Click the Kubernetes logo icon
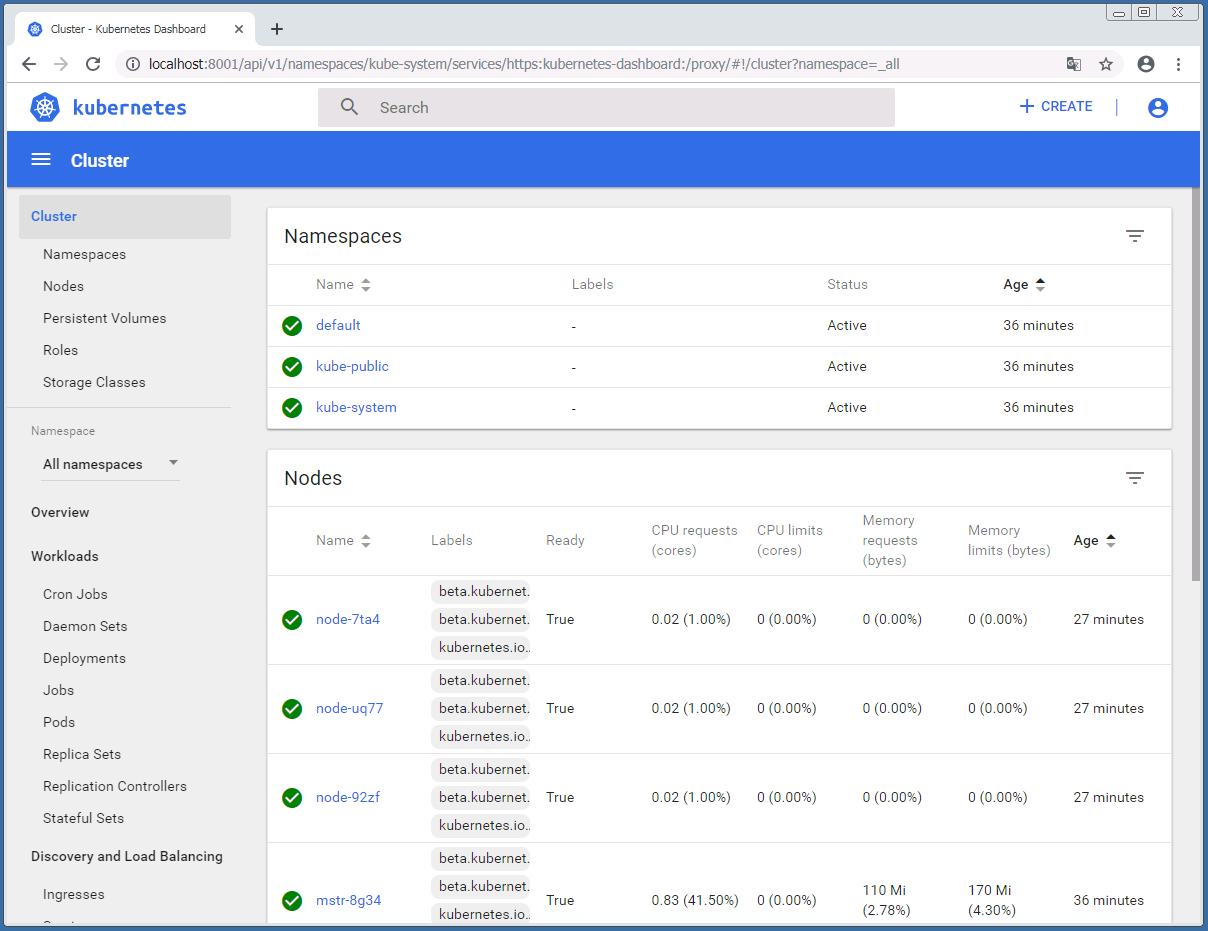The width and height of the screenshot is (1208, 931). click(45, 107)
